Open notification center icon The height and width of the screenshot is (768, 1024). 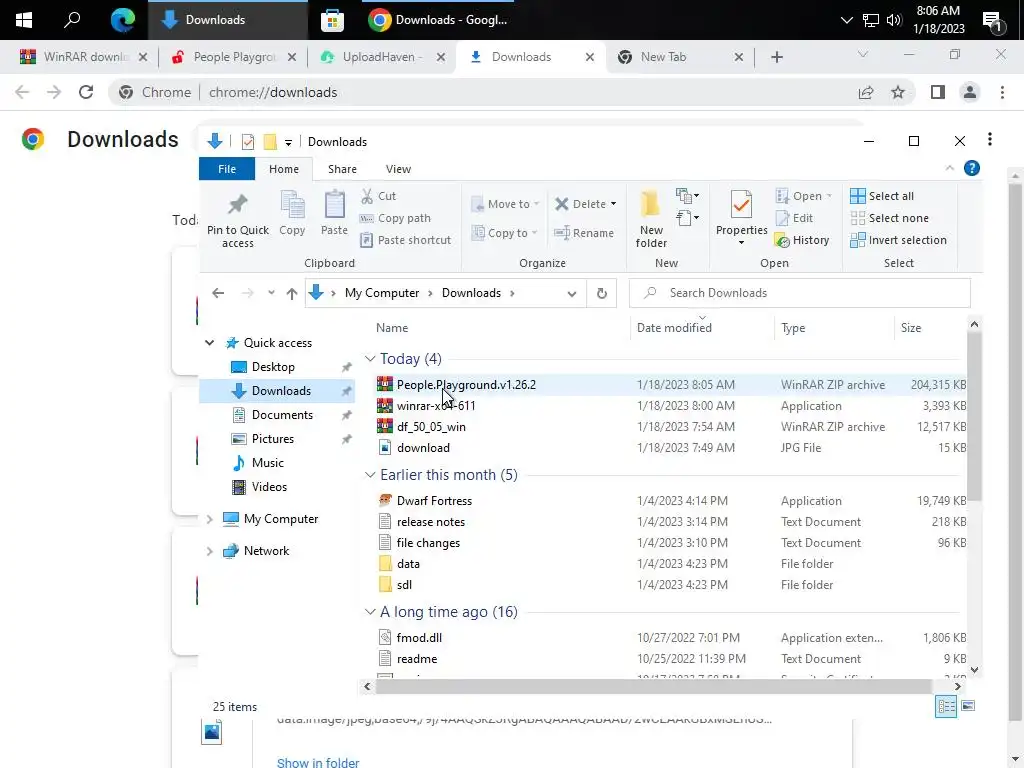[992, 22]
